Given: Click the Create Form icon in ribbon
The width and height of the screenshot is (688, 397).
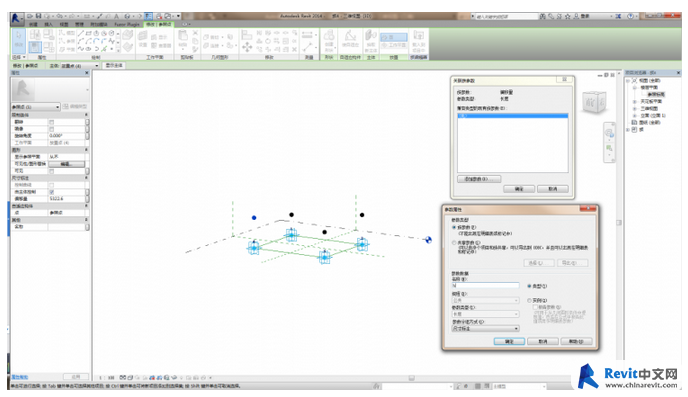Looking at the screenshot, I should click(329, 36).
